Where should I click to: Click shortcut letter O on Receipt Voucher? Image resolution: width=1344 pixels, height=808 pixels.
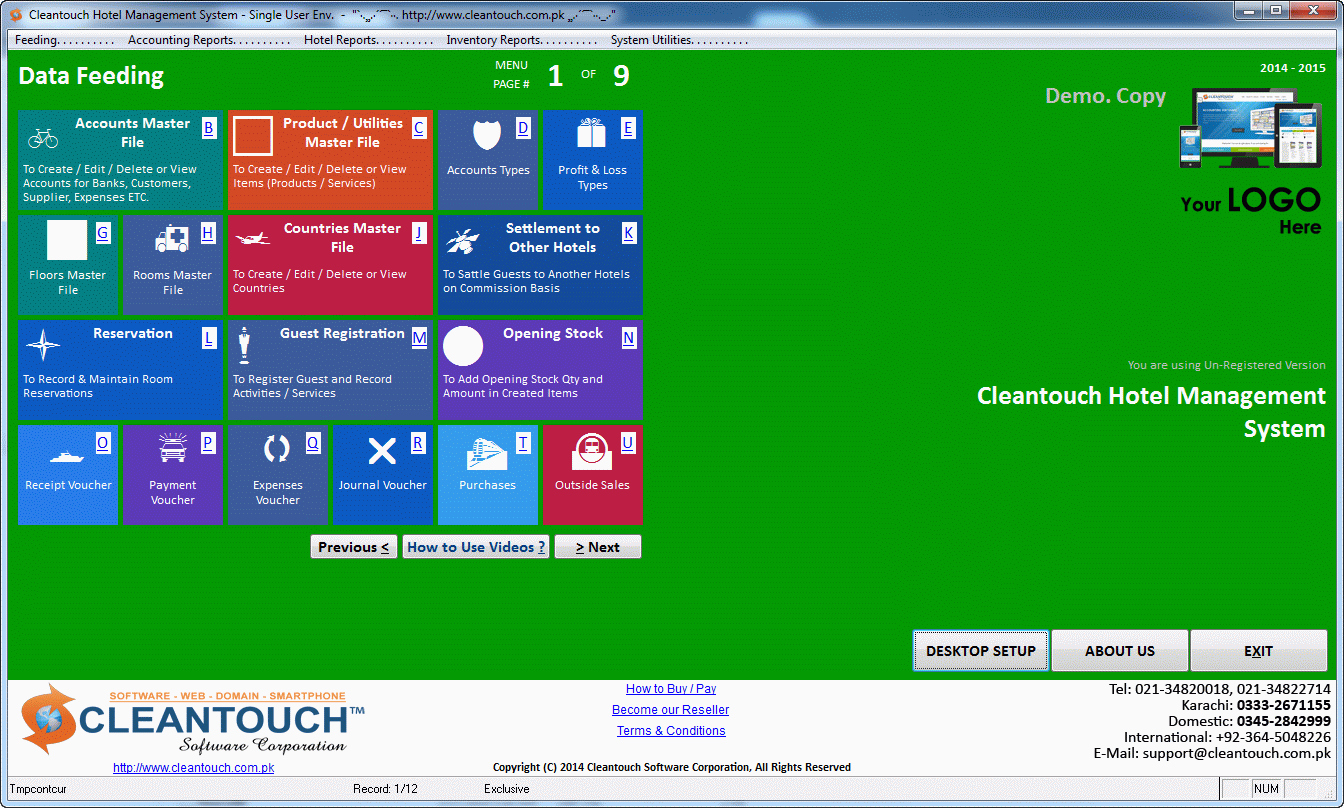point(103,444)
